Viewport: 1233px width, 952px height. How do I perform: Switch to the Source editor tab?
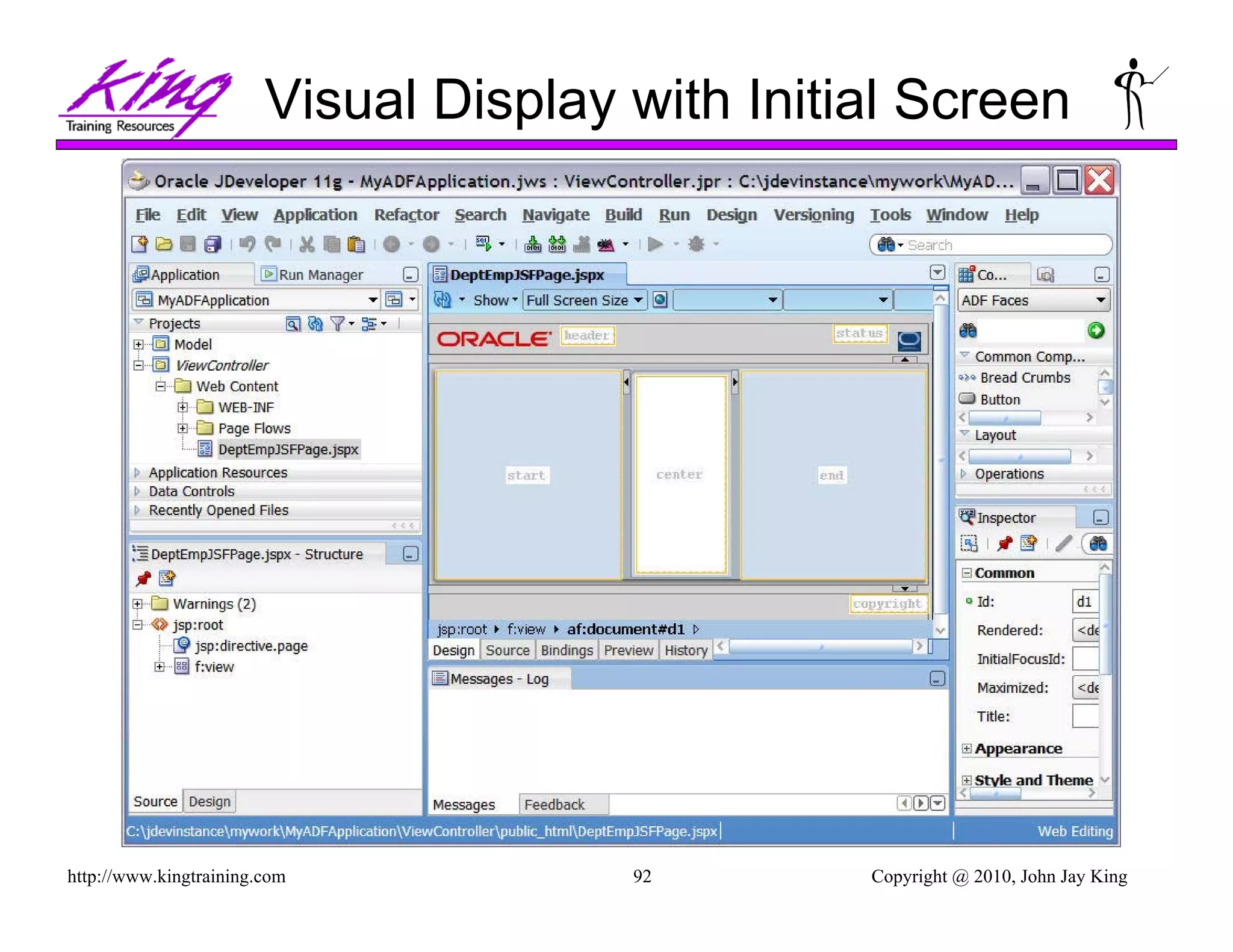[x=508, y=651]
